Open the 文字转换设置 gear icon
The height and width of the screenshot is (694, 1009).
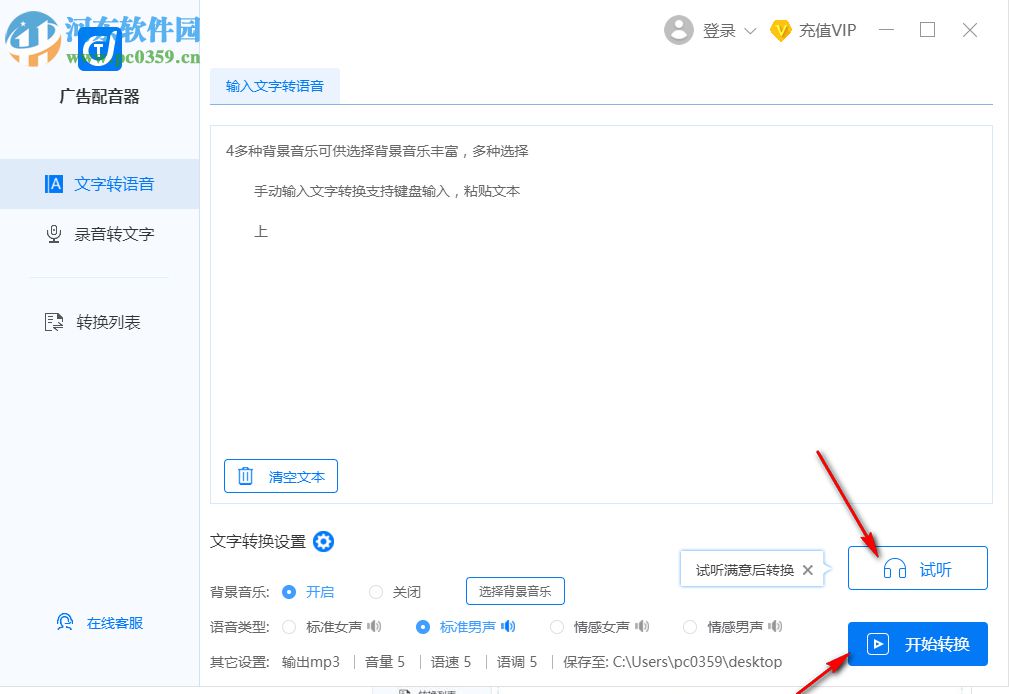[323, 542]
